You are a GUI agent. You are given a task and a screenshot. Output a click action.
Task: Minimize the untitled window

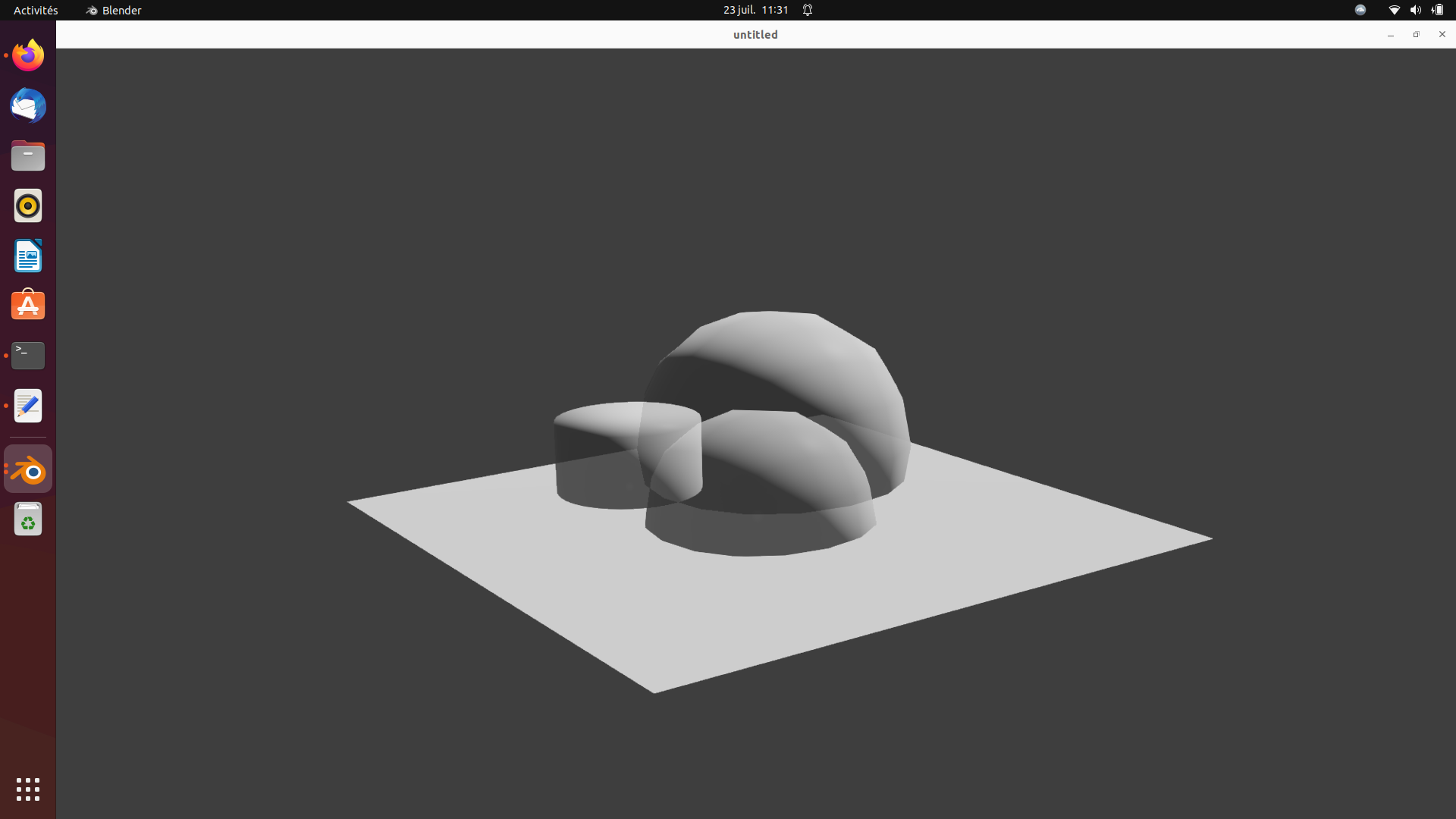tap(1391, 35)
